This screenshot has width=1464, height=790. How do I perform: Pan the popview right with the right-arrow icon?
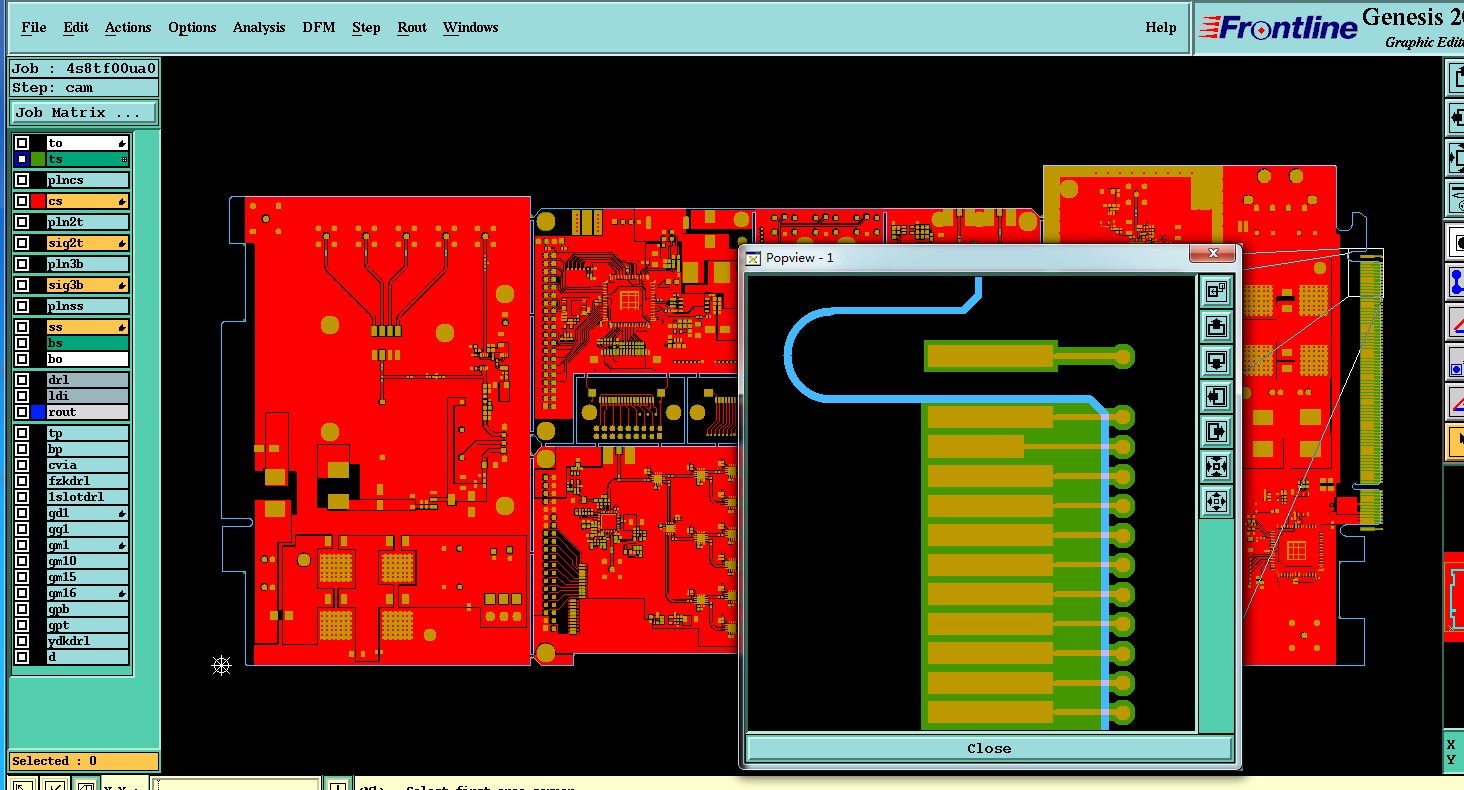point(1216,431)
